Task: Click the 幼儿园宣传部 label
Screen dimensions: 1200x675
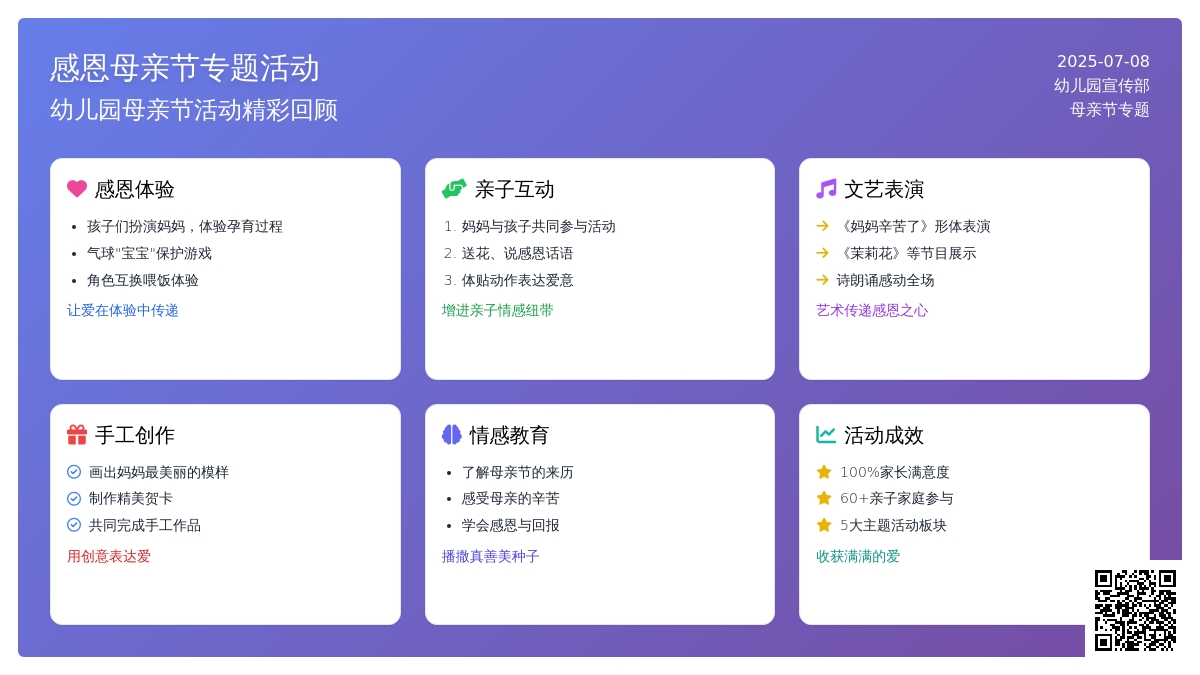Action: 1102,86
